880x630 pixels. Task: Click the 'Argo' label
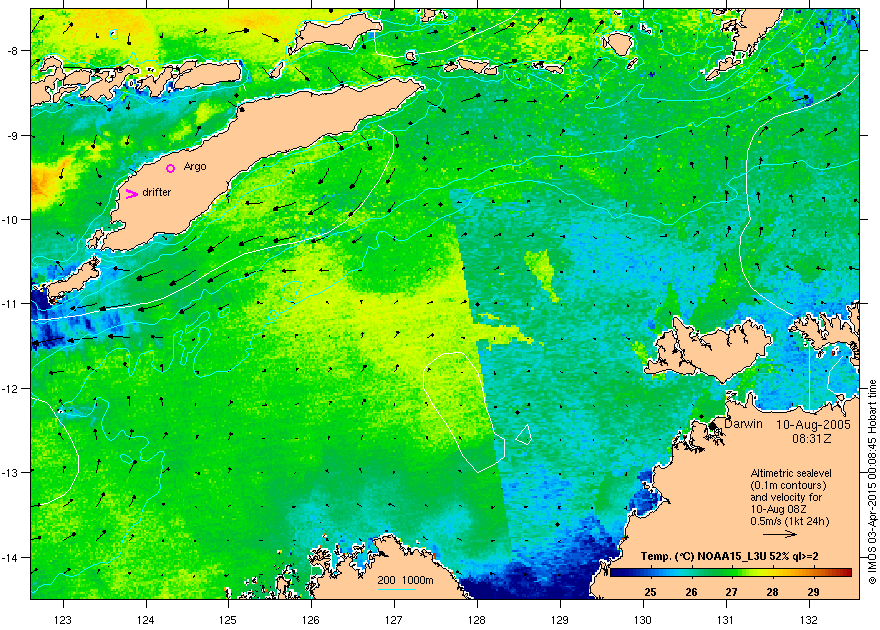coord(195,167)
